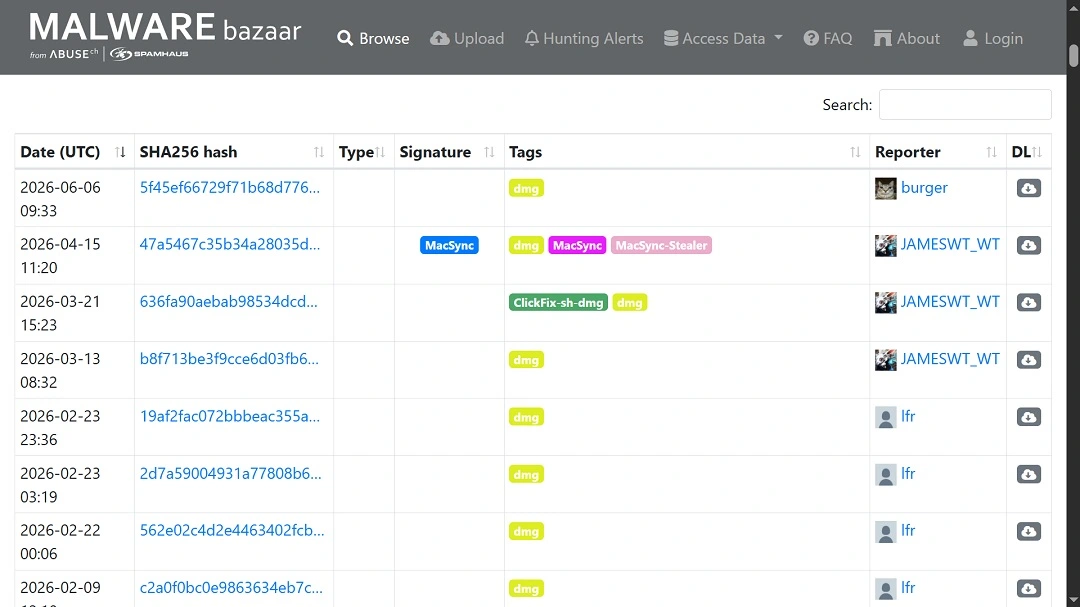
Task: Click JAMESWT_WT avatar in the 2026-03-13 row
Action: (886, 360)
